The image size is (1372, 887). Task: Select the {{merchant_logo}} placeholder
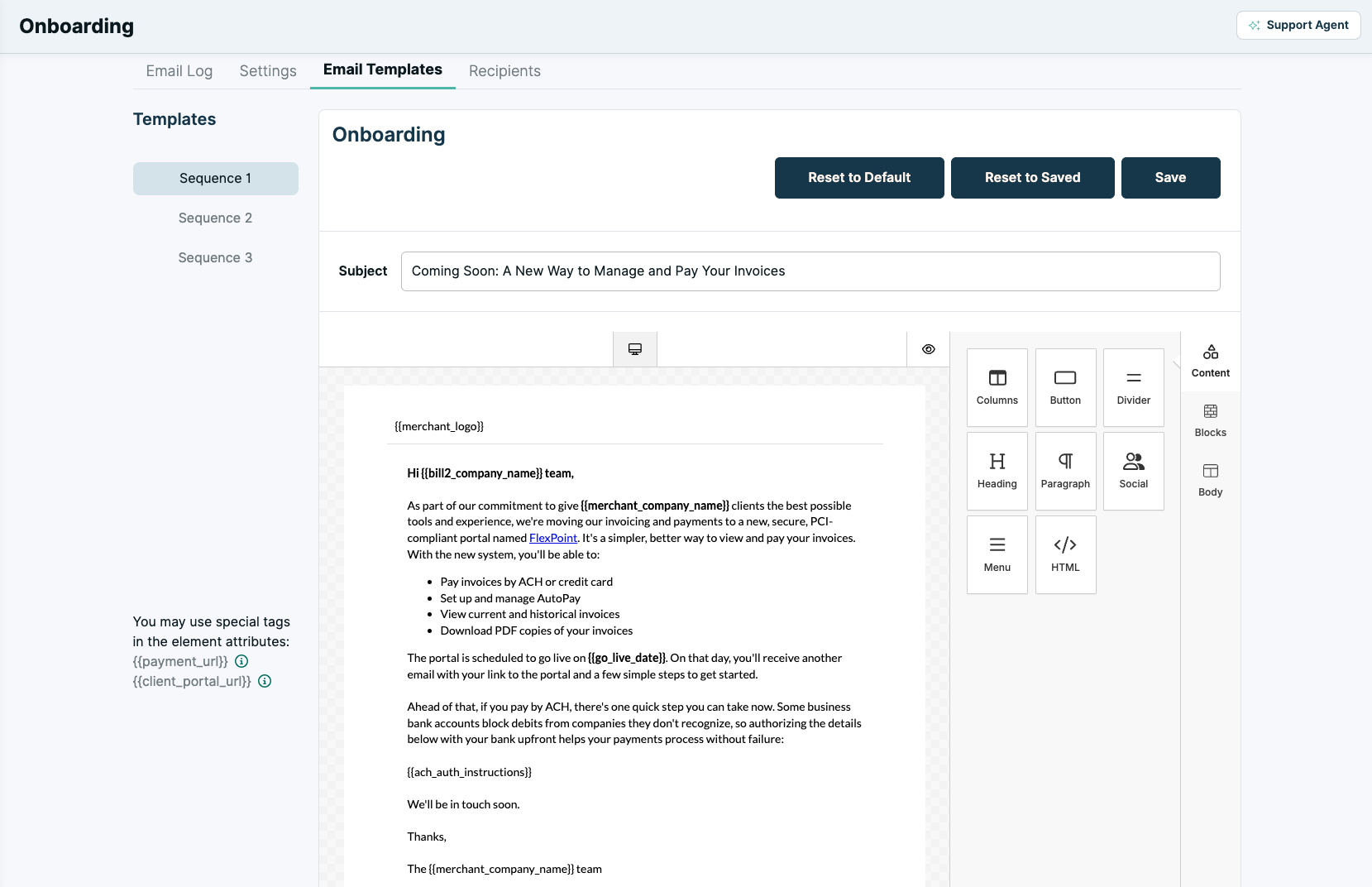pyautogui.click(x=439, y=426)
